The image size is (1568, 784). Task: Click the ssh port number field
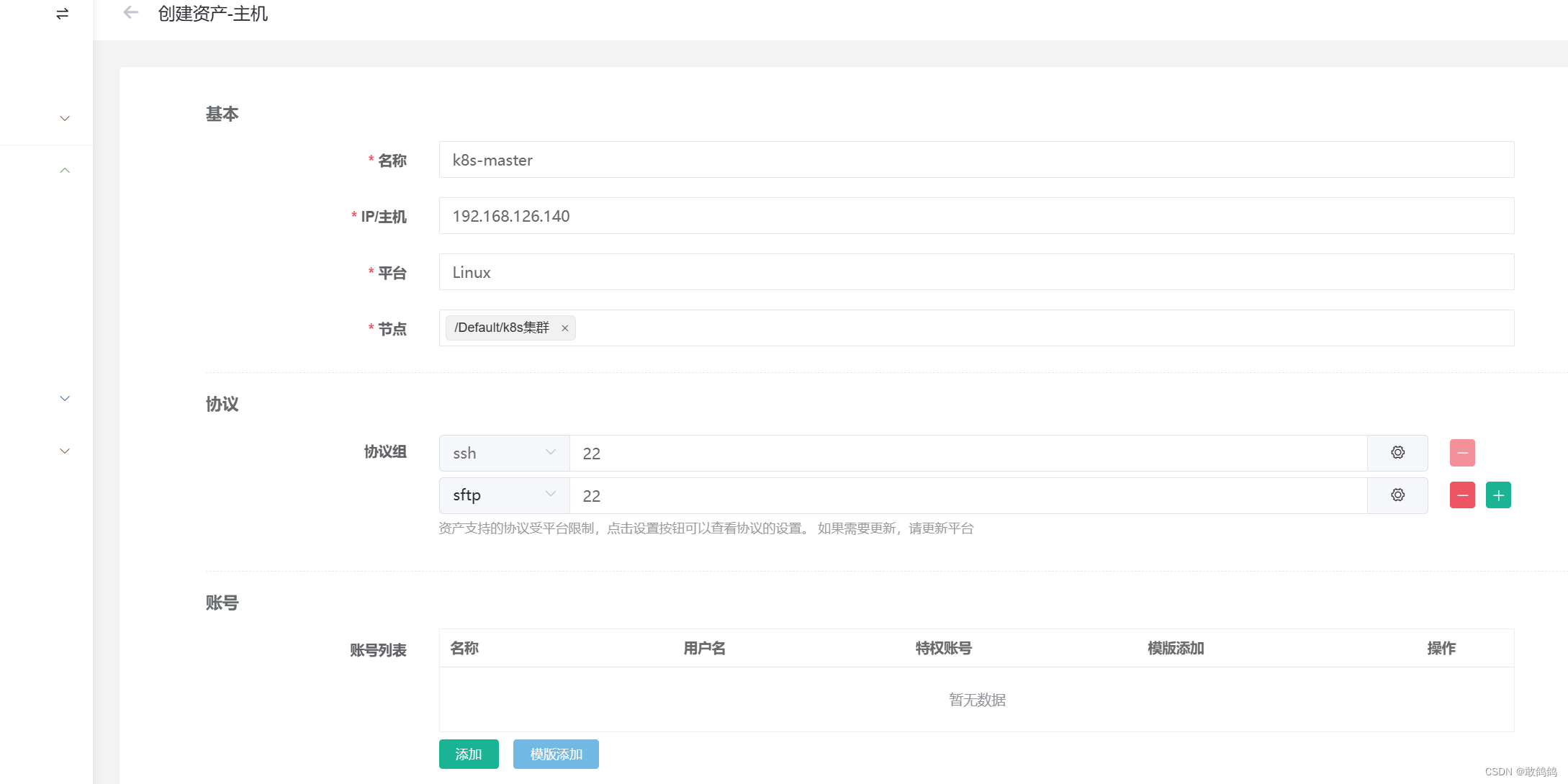click(968, 453)
